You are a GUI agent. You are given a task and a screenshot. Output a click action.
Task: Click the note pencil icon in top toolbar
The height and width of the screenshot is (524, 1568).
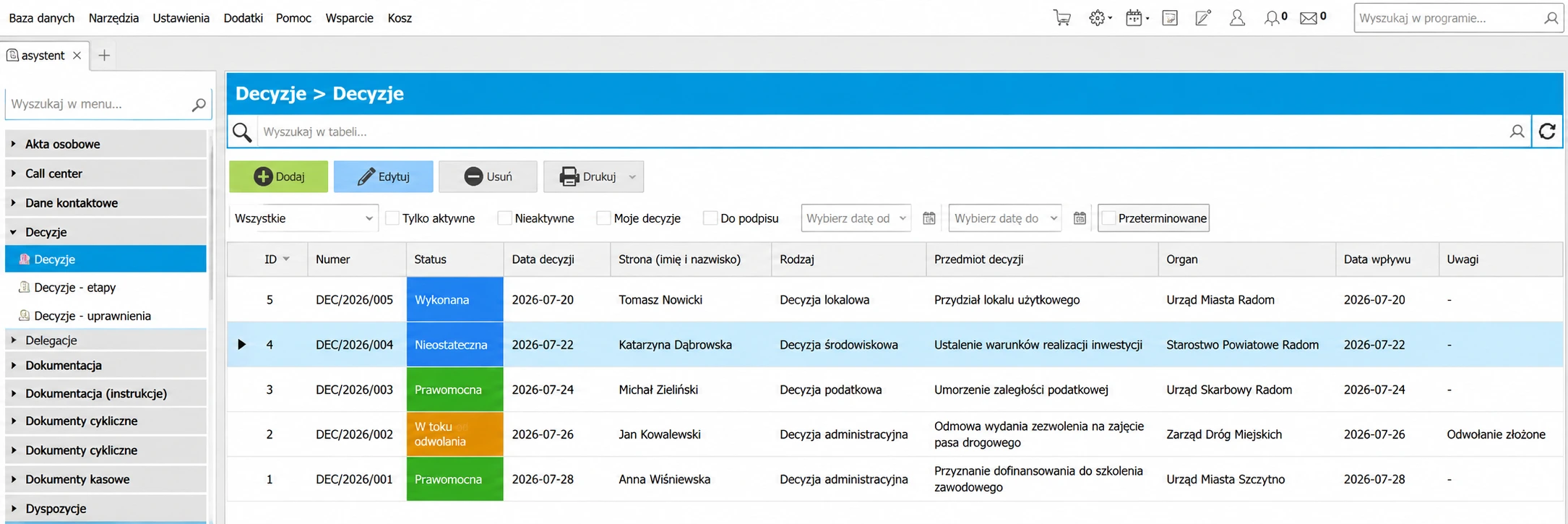pos(1203,18)
